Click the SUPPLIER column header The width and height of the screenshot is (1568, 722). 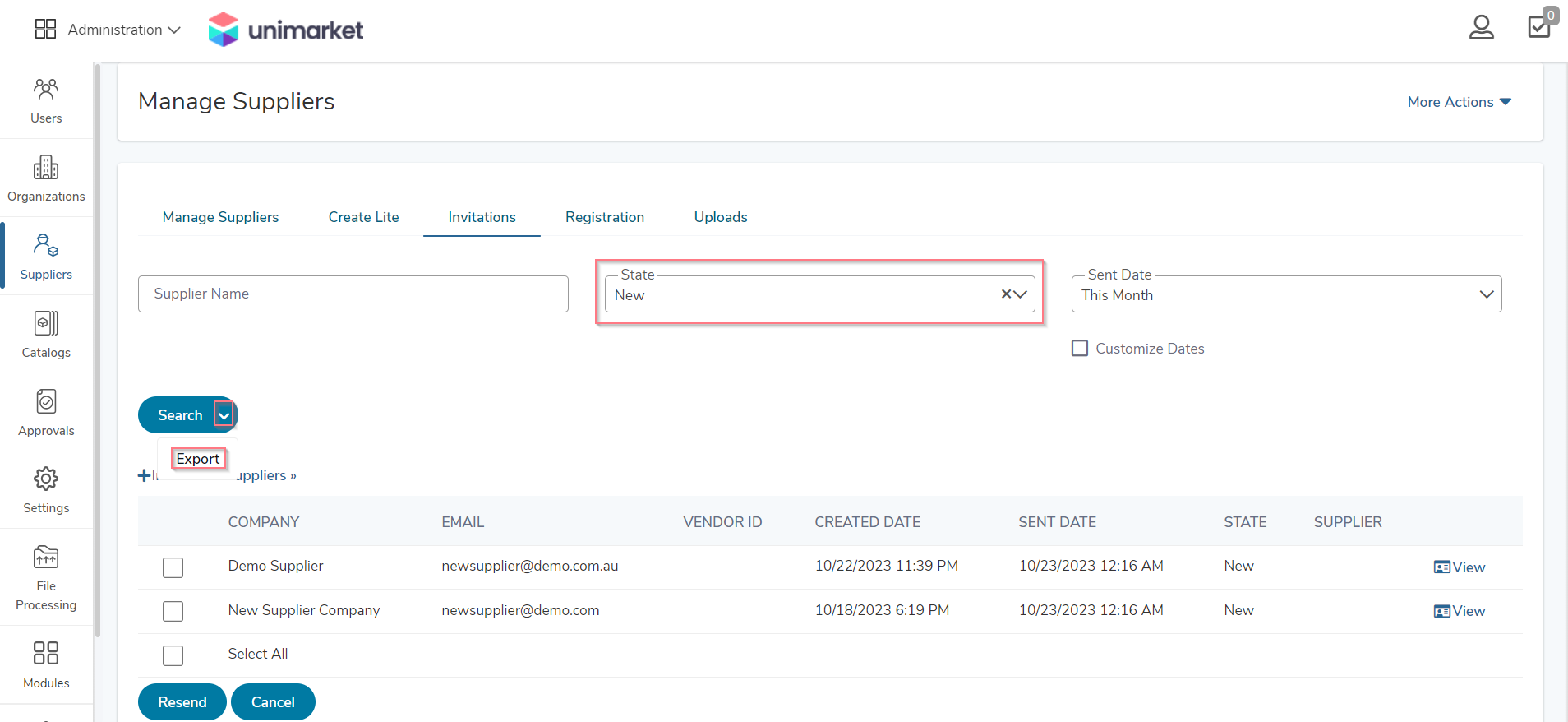[1348, 522]
